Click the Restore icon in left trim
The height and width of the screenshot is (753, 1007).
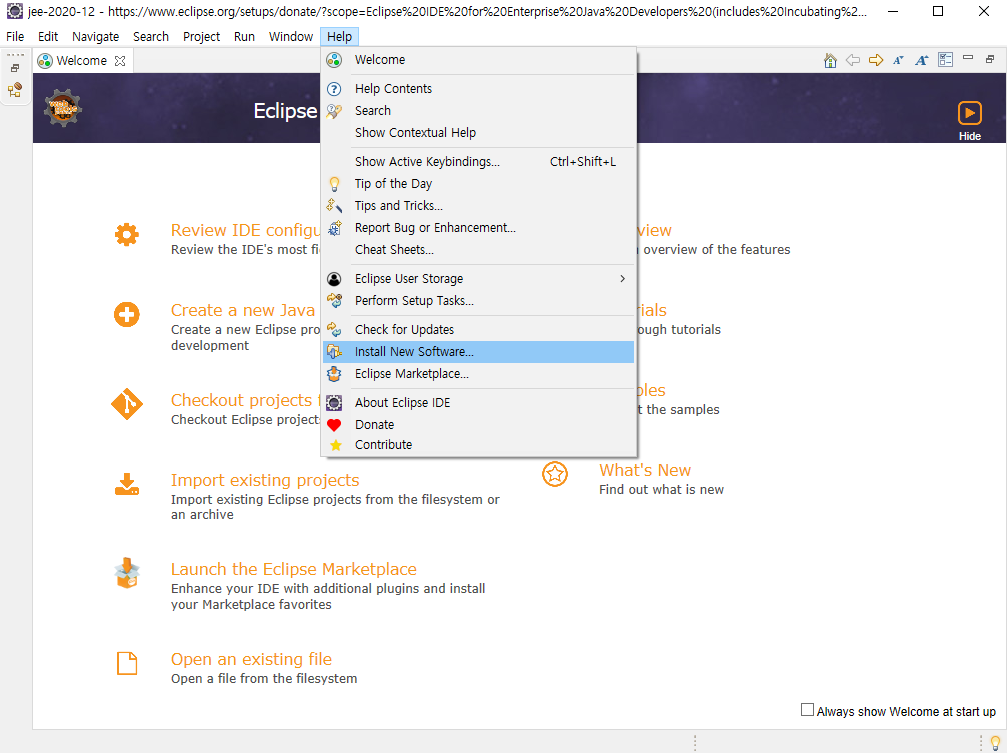(x=15, y=68)
